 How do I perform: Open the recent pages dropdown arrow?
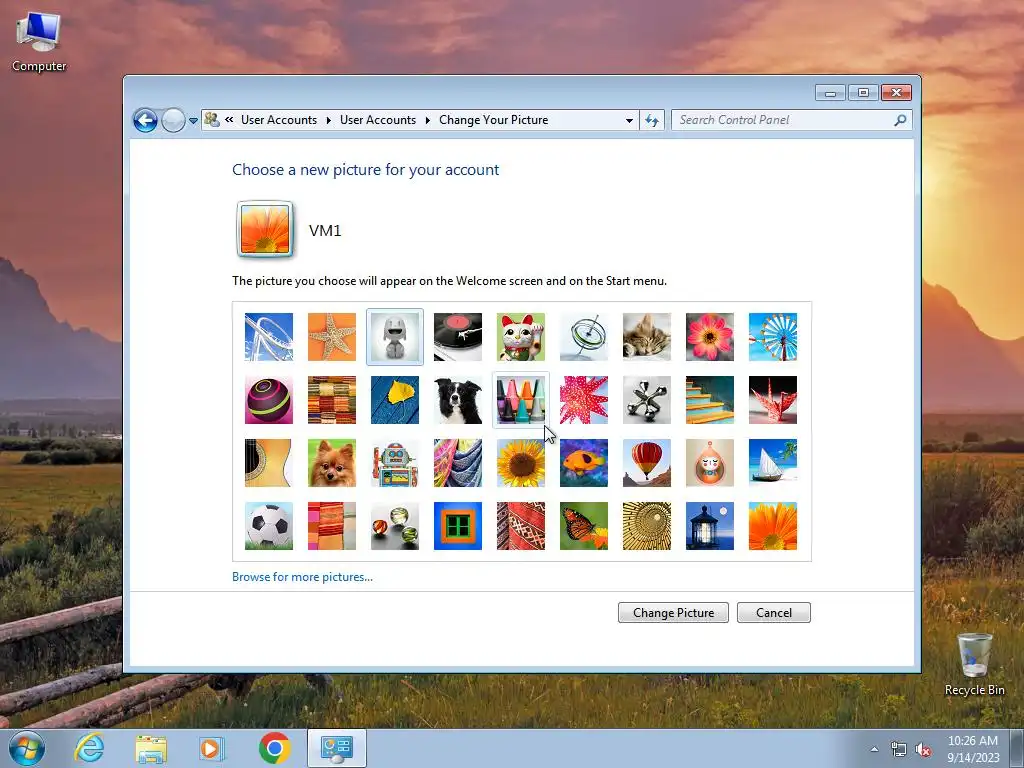(x=193, y=120)
